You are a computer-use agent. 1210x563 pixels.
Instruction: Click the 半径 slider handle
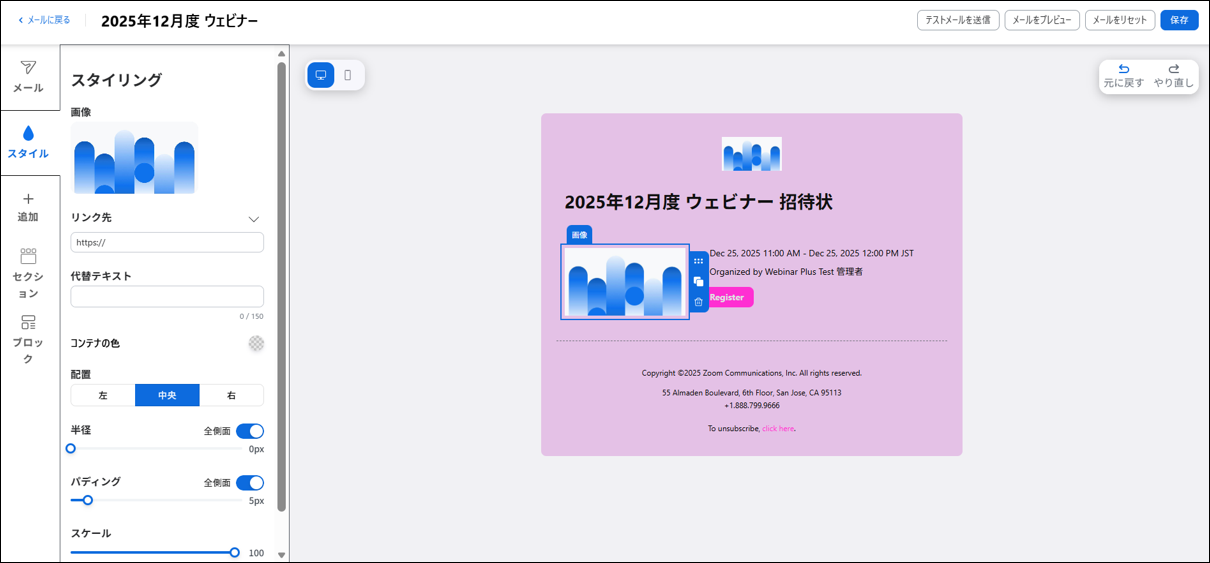click(x=71, y=449)
